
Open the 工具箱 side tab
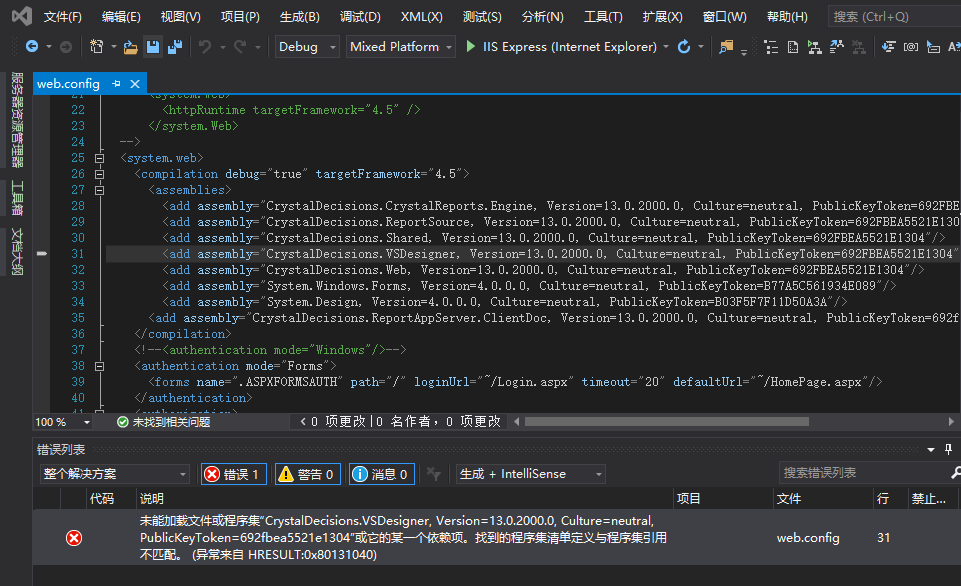coord(18,198)
